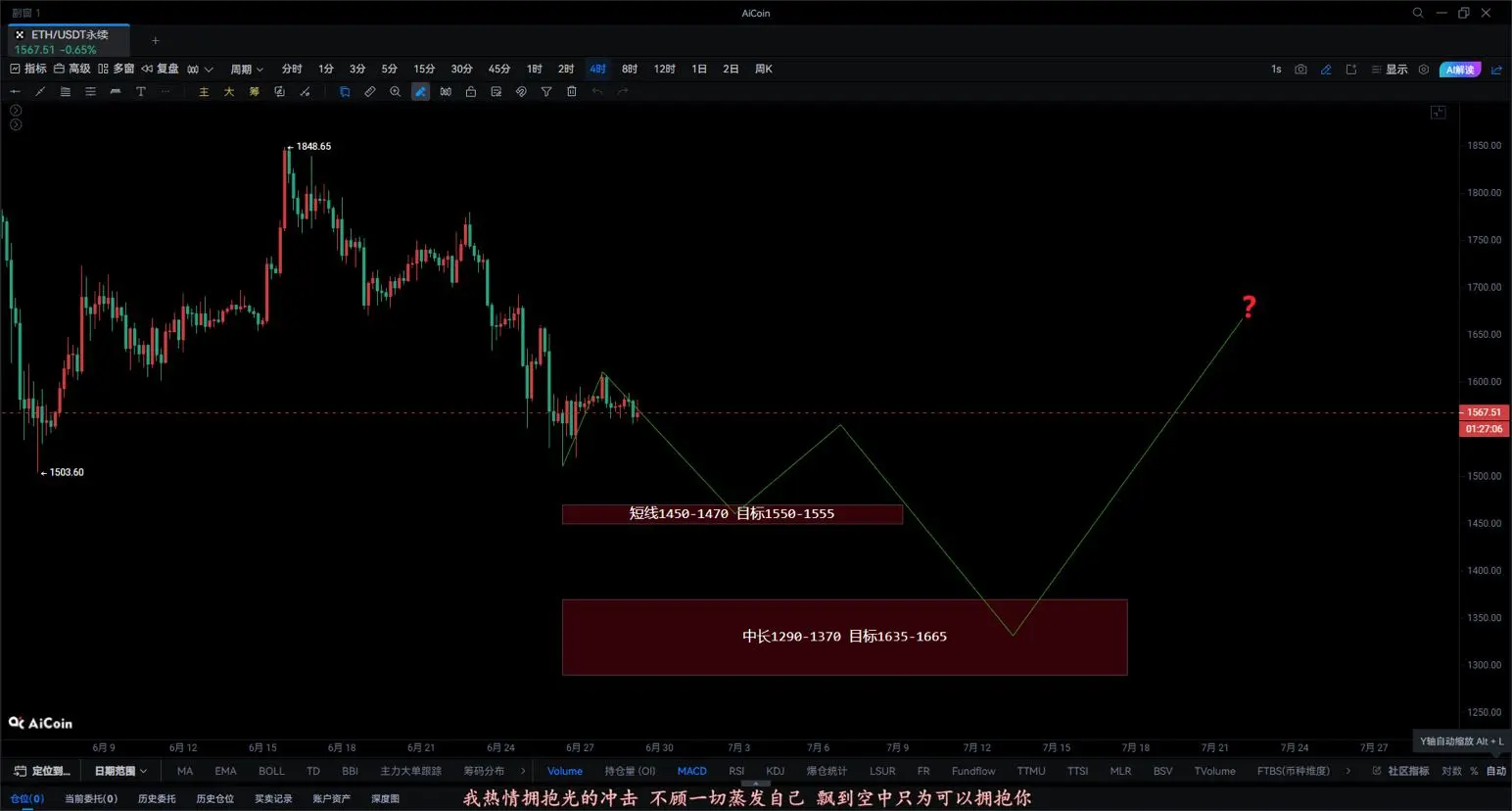Image resolution: width=1512 pixels, height=811 pixels.
Task: Expand more main indicators arrow after 筹码分布
Action: pos(523,772)
